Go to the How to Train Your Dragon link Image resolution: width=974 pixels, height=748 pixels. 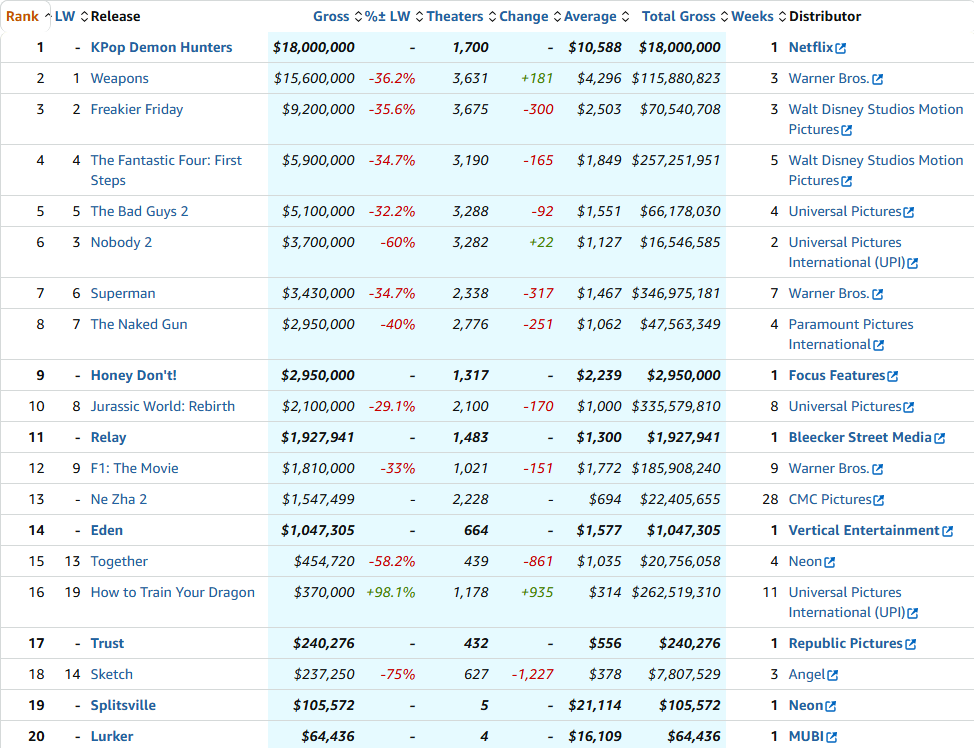(x=172, y=592)
